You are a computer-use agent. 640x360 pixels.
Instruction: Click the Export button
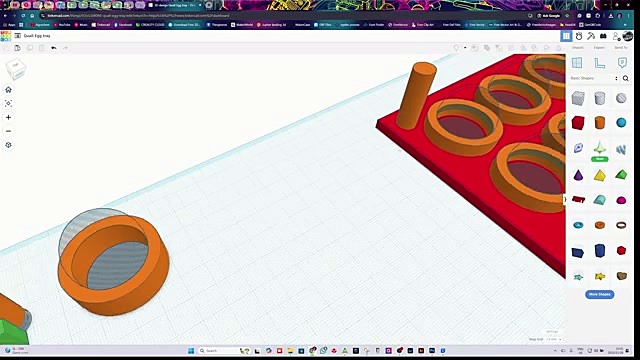[599, 48]
